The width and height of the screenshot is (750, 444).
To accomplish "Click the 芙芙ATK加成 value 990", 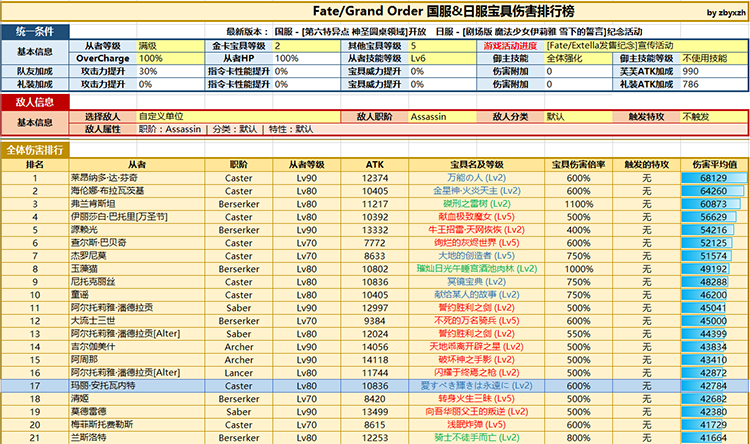I will [714, 71].
